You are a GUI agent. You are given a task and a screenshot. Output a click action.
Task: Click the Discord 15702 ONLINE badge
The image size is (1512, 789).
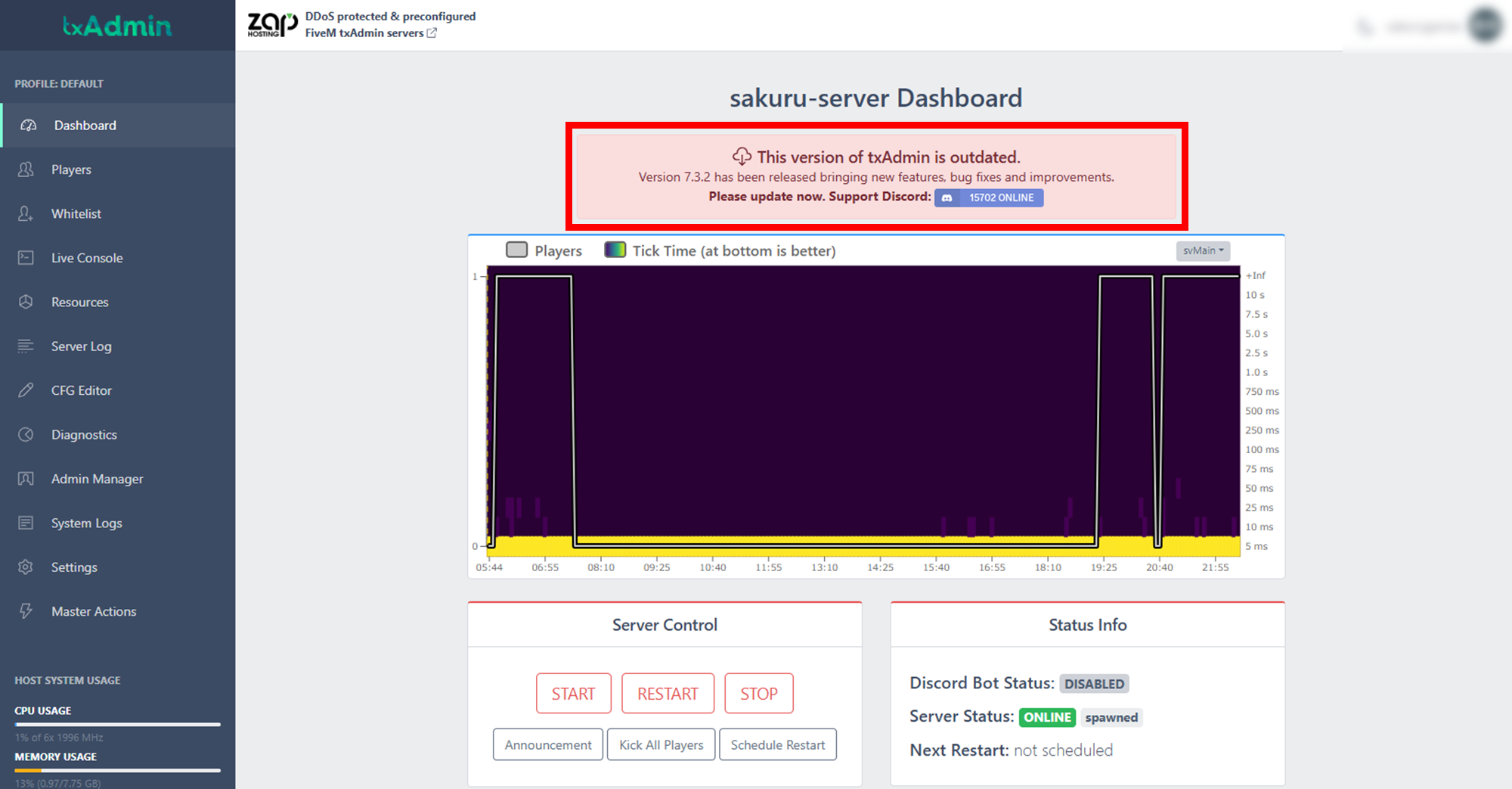(988, 197)
